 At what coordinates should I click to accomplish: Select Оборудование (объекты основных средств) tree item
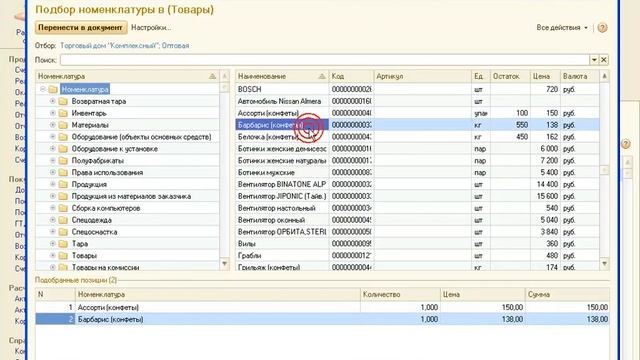point(141,137)
